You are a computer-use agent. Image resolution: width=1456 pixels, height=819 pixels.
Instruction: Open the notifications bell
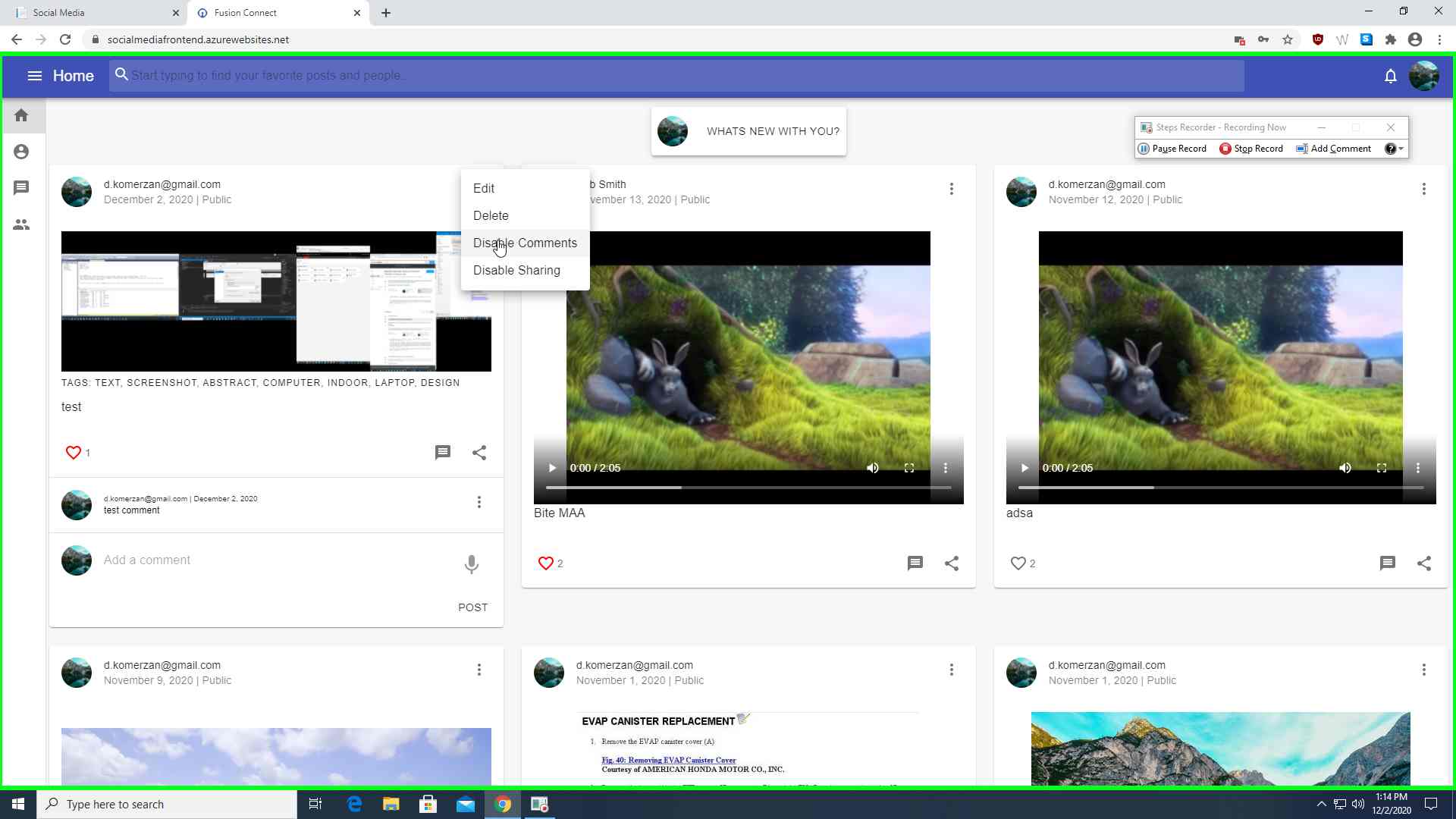click(x=1390, y=76)
